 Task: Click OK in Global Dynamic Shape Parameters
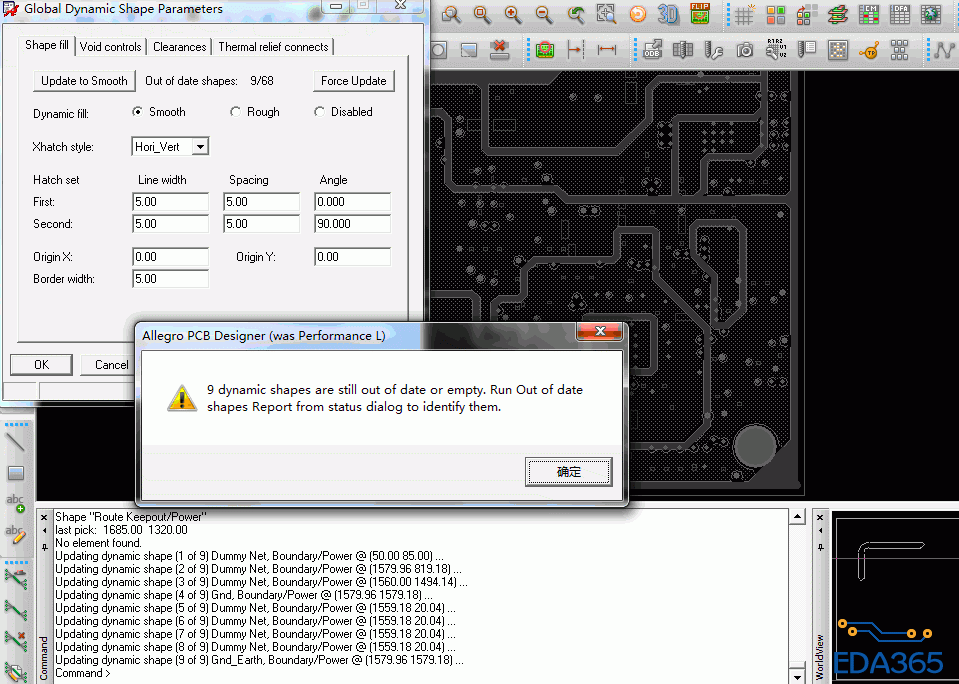[x=42, y=365]
